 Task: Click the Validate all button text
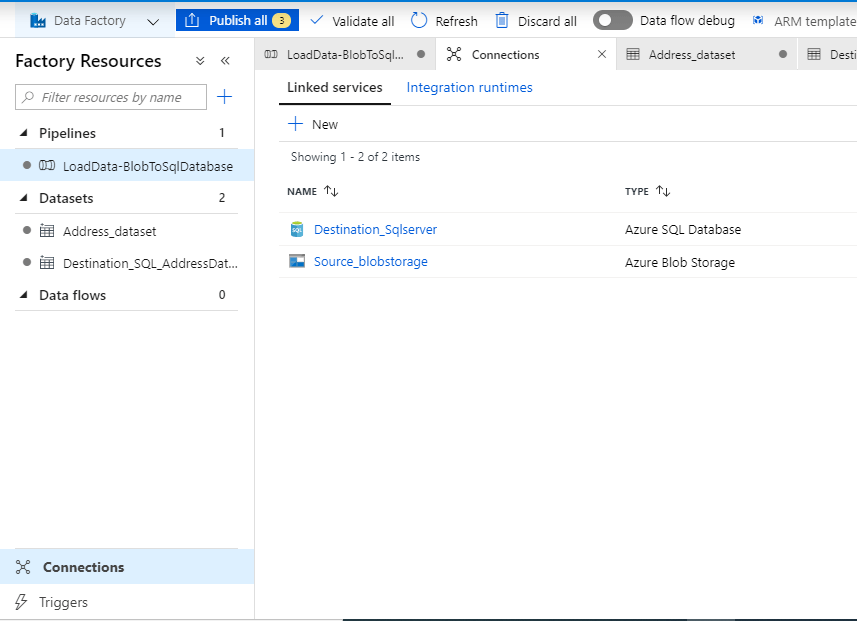(363, 21)
